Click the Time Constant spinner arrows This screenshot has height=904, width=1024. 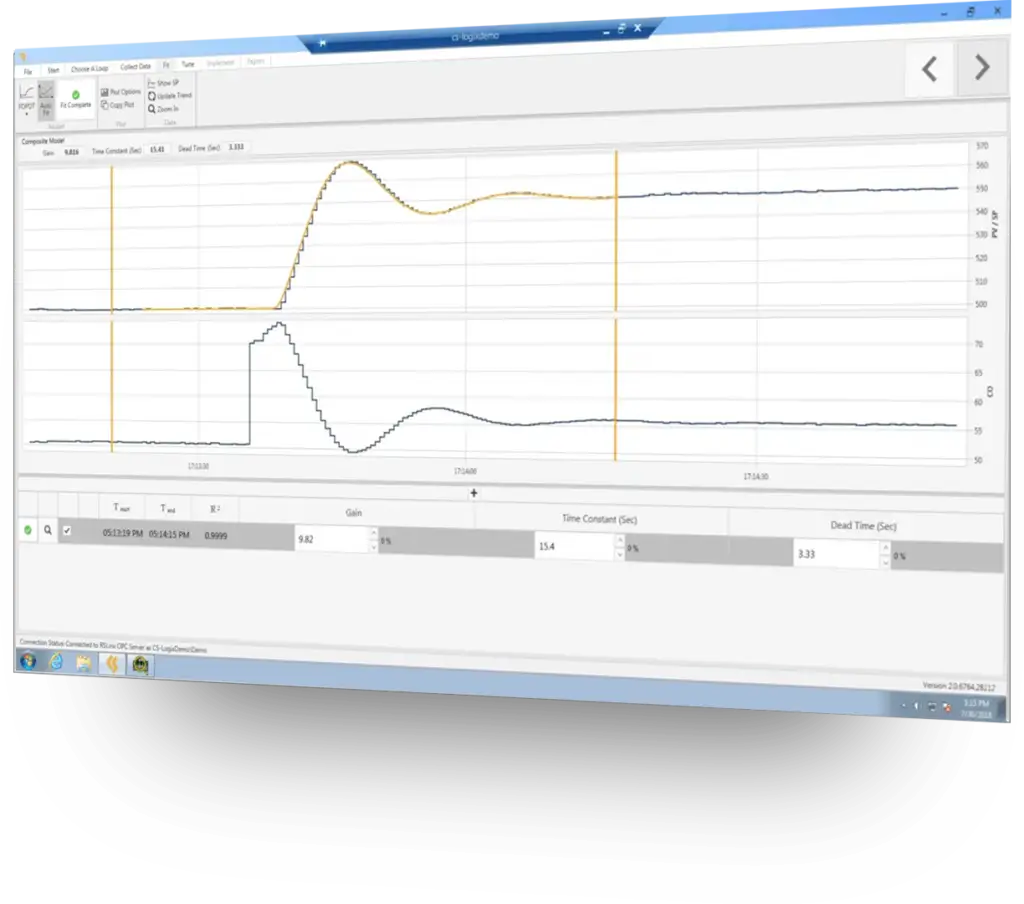tap(620, 547)
